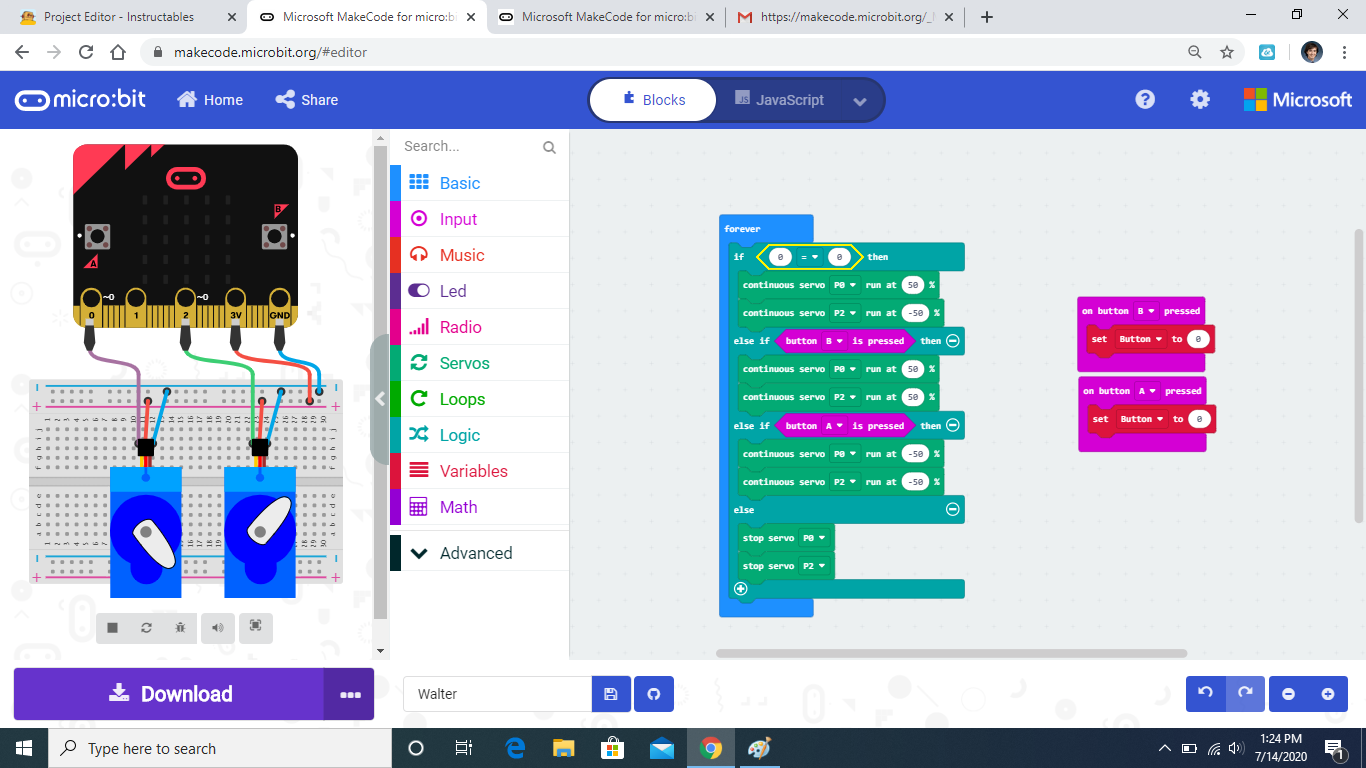Image resolution: width=1366 pixels, height=768 pixels.
Task: Redo the last undone change
Action: (x=1245, y=694)
